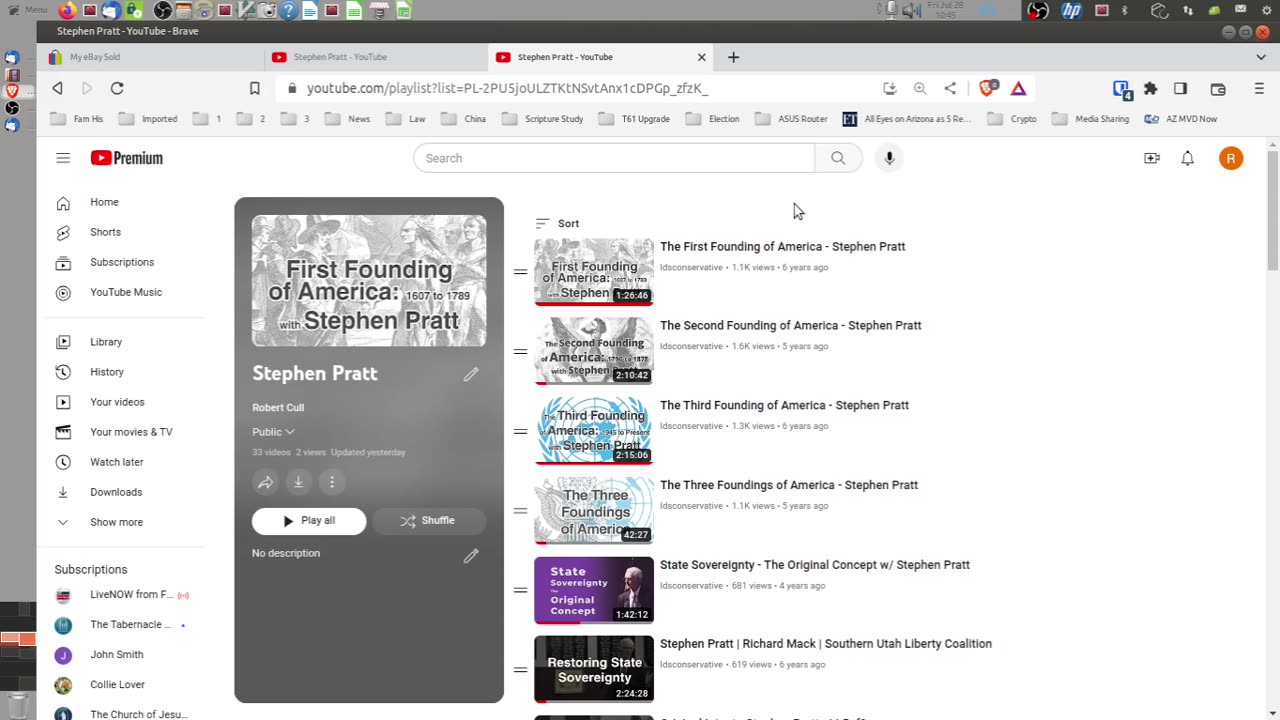This screenshot has width=1280, height=720.
Task: Open the zoom magnifier in address bar
Action: pyautogui.click(x=920, y=88)
